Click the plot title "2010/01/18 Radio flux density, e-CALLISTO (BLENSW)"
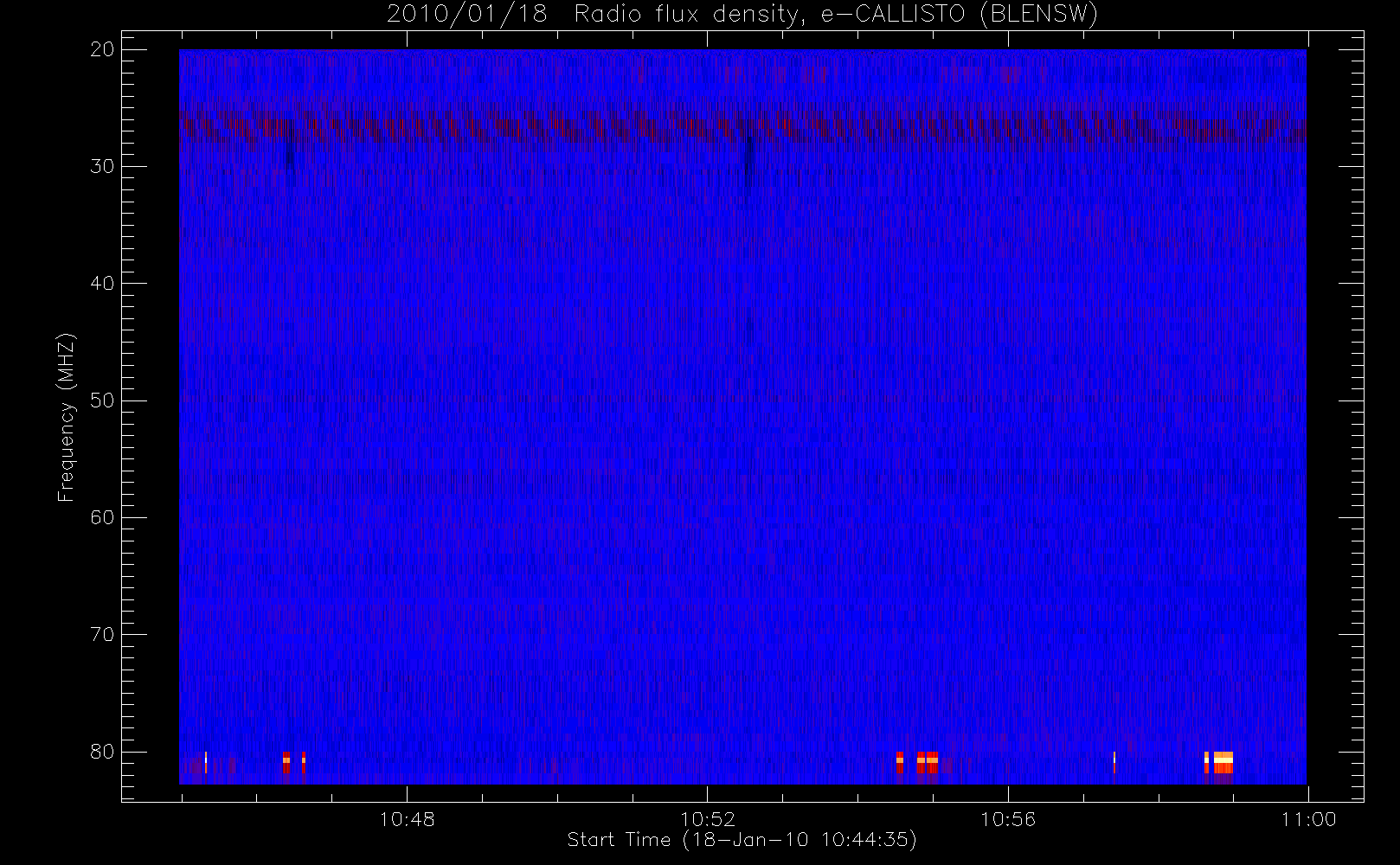This screenshot has width=1400, height=865. (x=742, y=15)
